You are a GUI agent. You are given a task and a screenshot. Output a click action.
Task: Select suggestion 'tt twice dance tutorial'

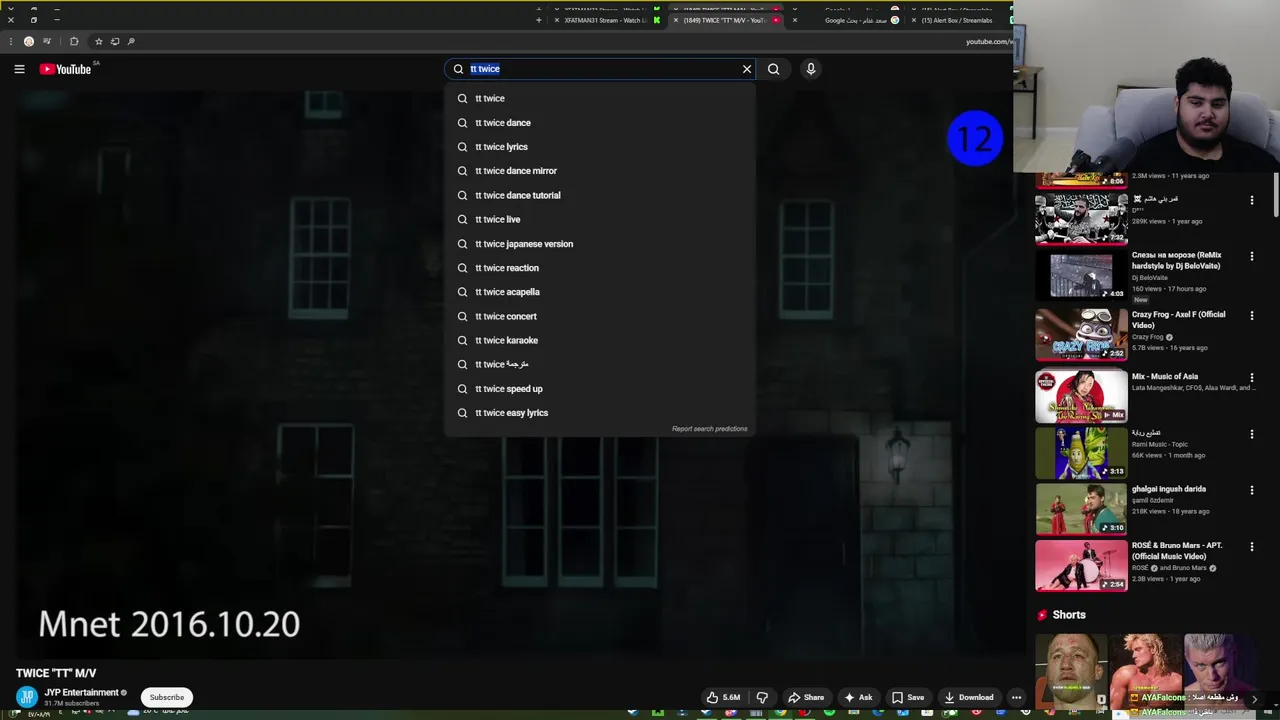click(x=600, y=195)
